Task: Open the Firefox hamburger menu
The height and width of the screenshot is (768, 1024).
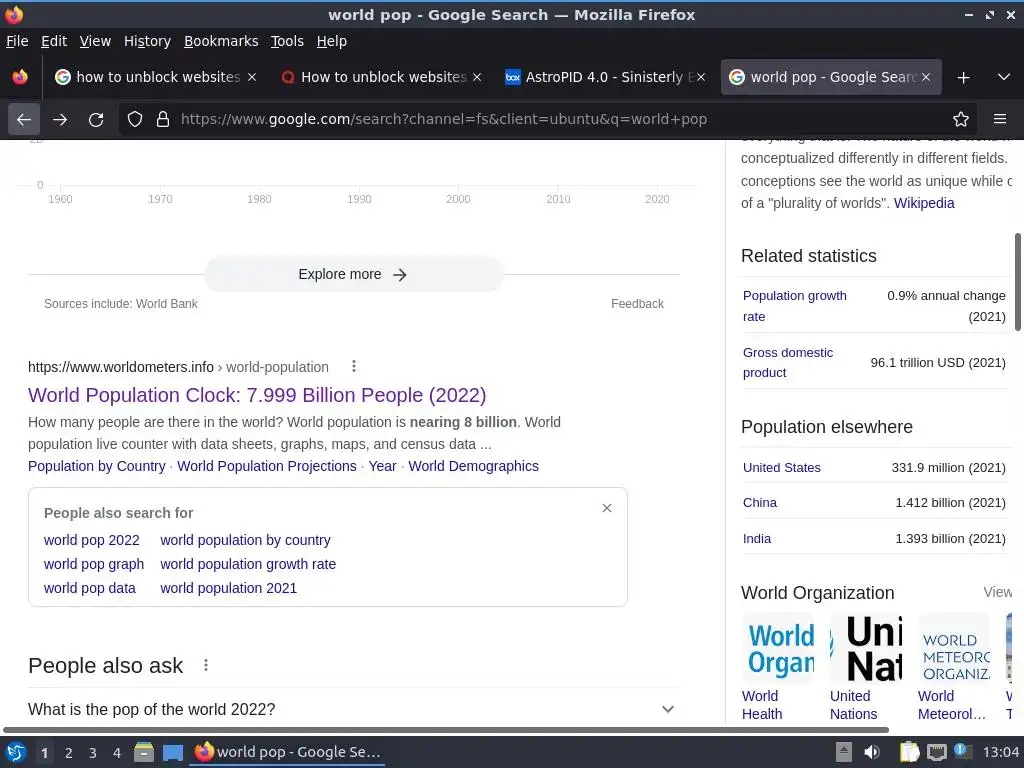Action: point(1000,120)
